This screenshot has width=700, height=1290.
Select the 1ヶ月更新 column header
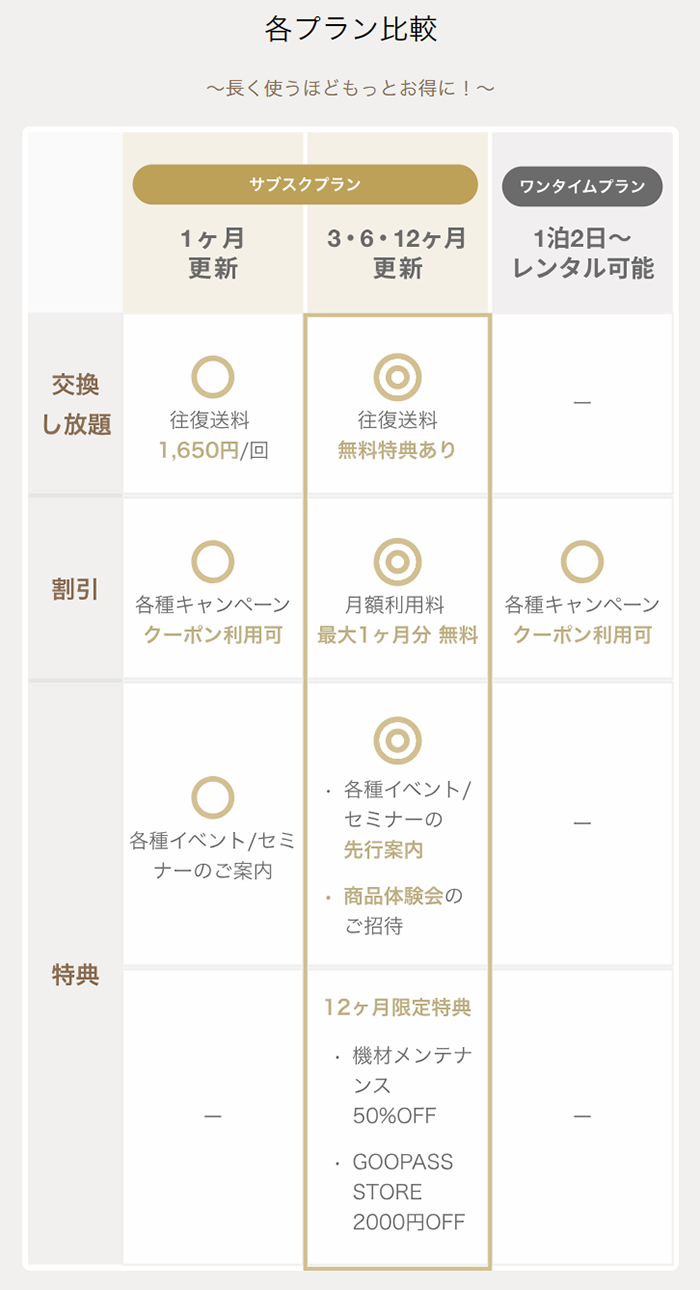[x=212, y=253]
